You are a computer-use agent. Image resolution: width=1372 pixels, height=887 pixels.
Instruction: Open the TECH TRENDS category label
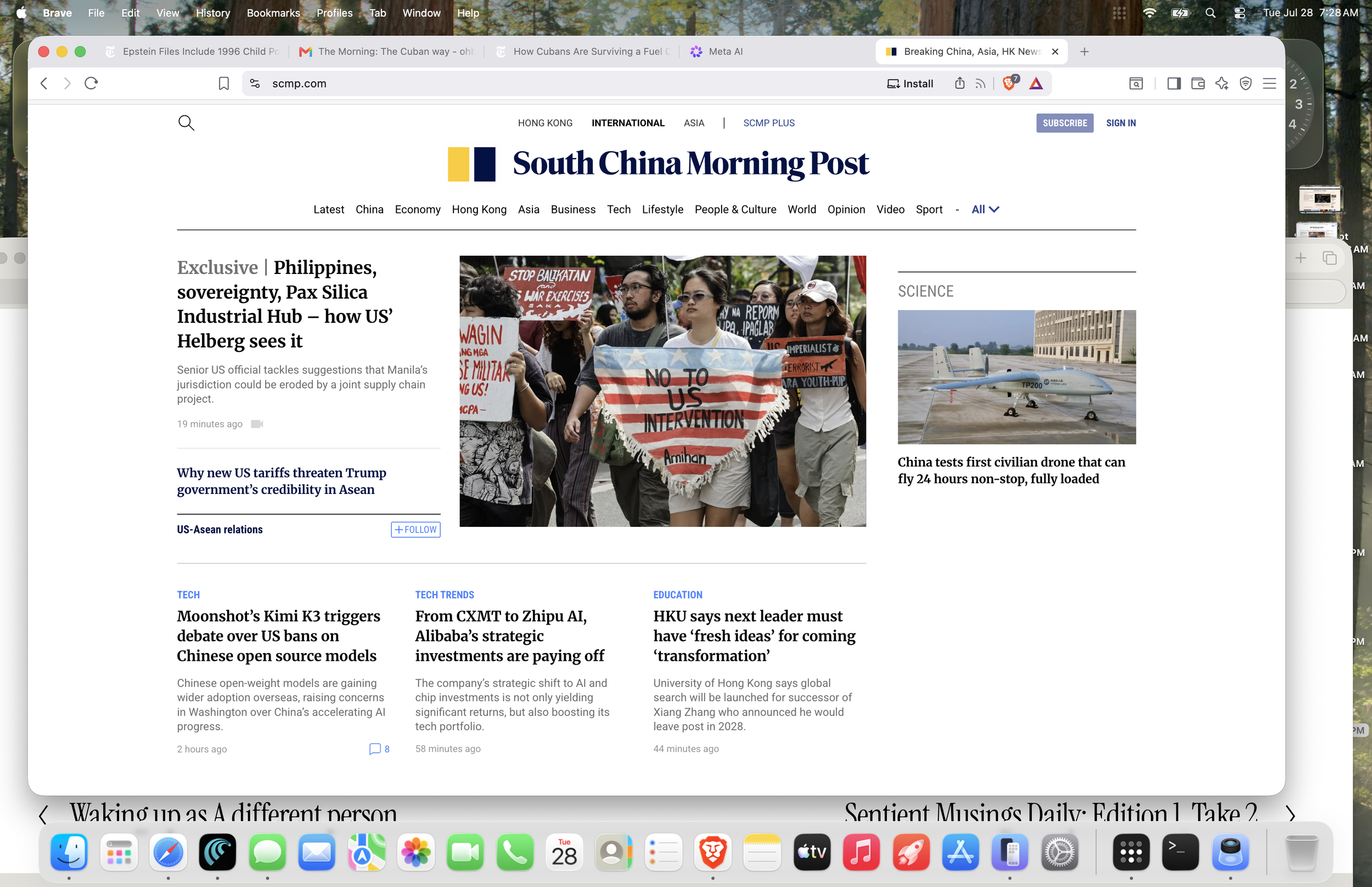[445, 595]
